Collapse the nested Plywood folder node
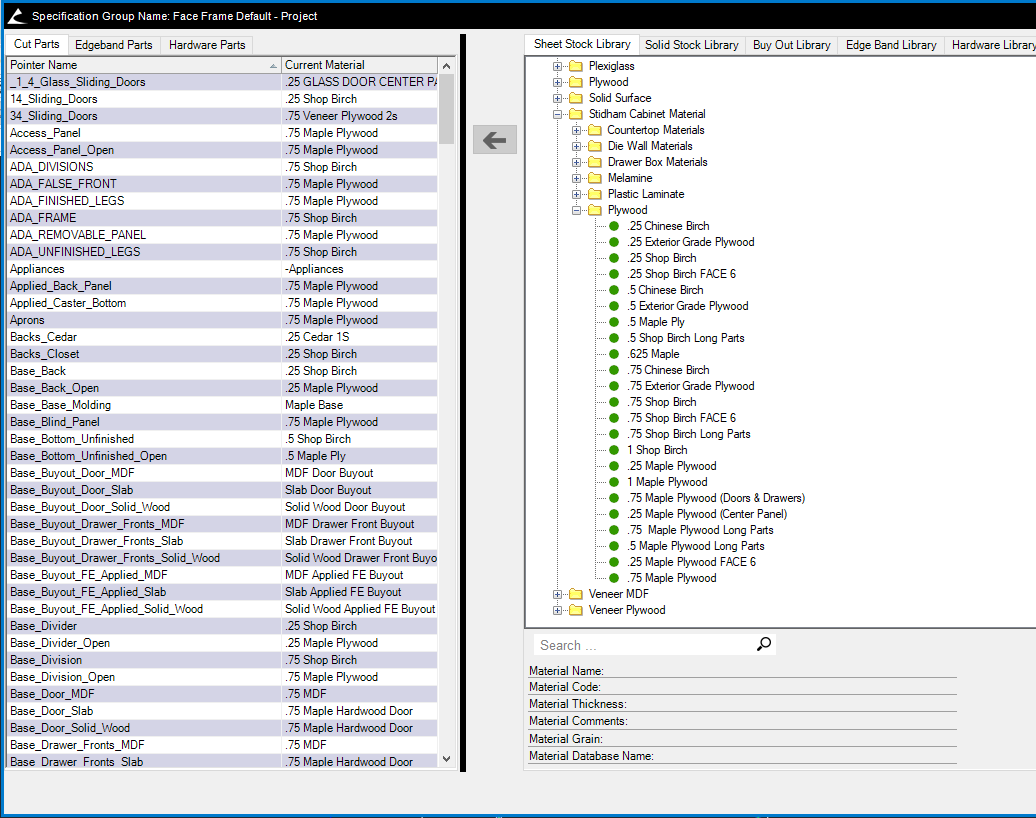 576,210
